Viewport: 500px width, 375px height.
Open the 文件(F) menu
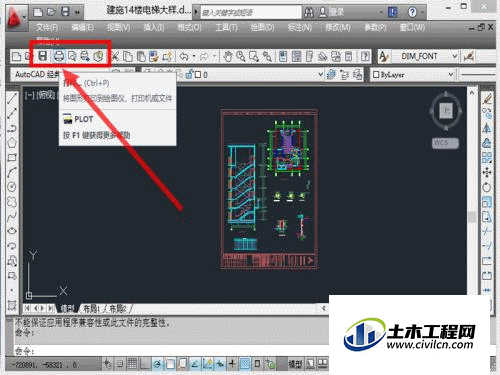point(47,27)
